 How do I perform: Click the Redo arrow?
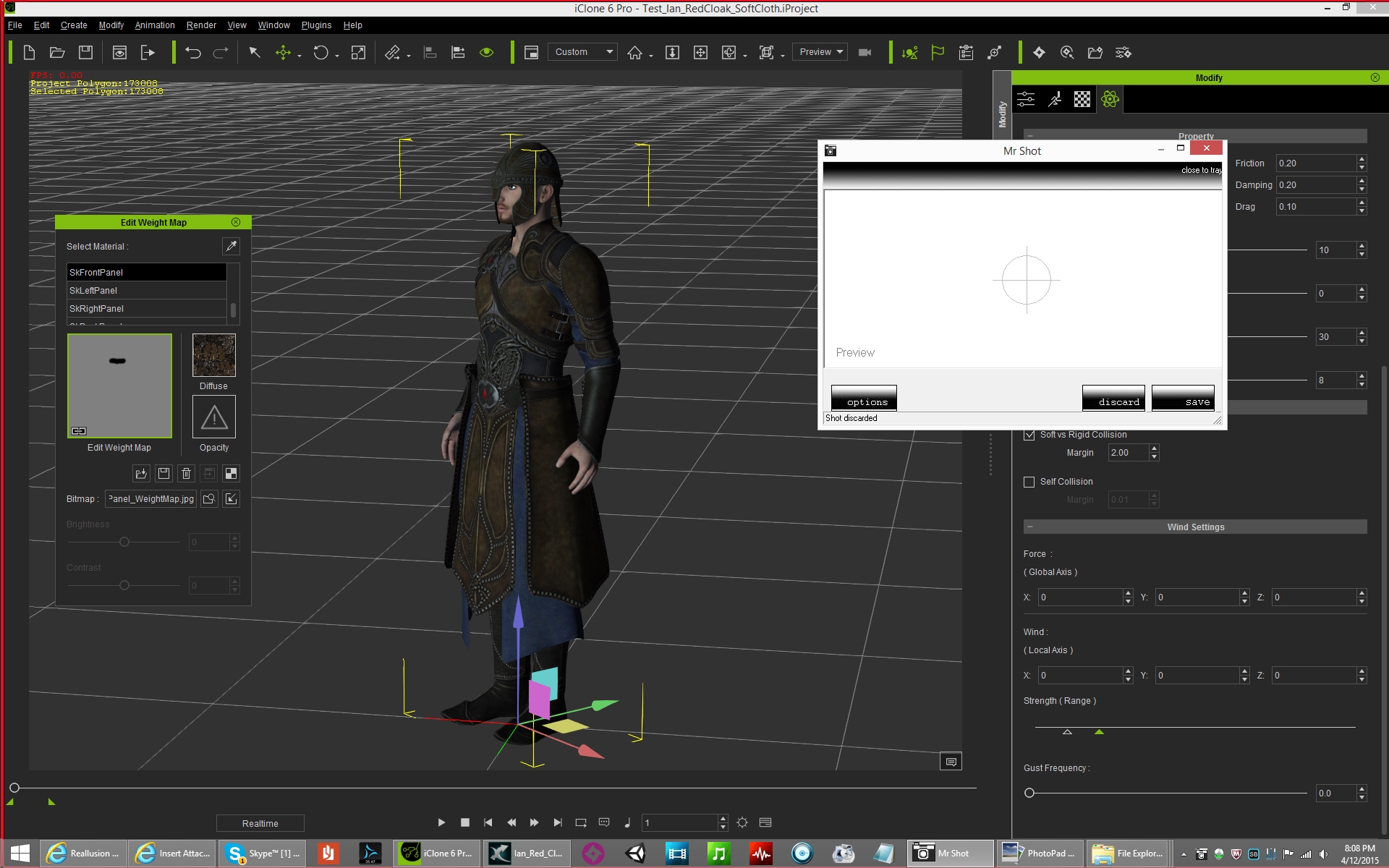click(221, 52)
